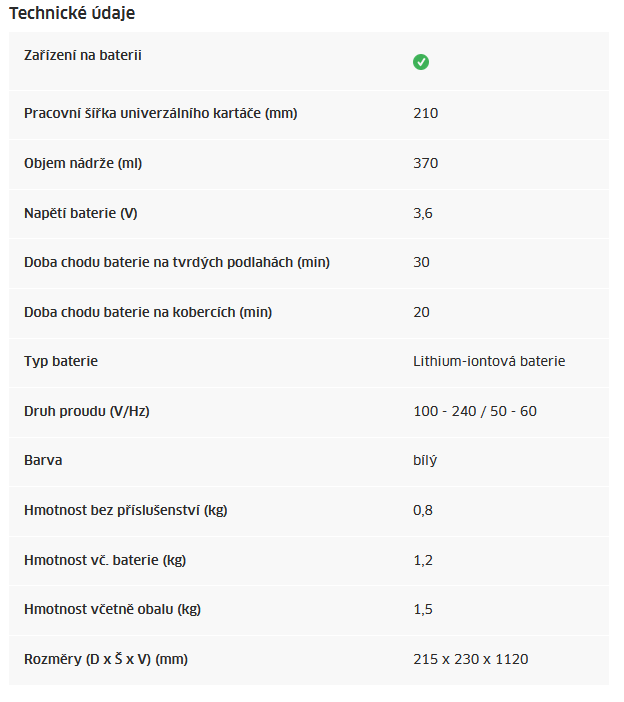Select the battery voltage value 3,6

click(423, 213)
